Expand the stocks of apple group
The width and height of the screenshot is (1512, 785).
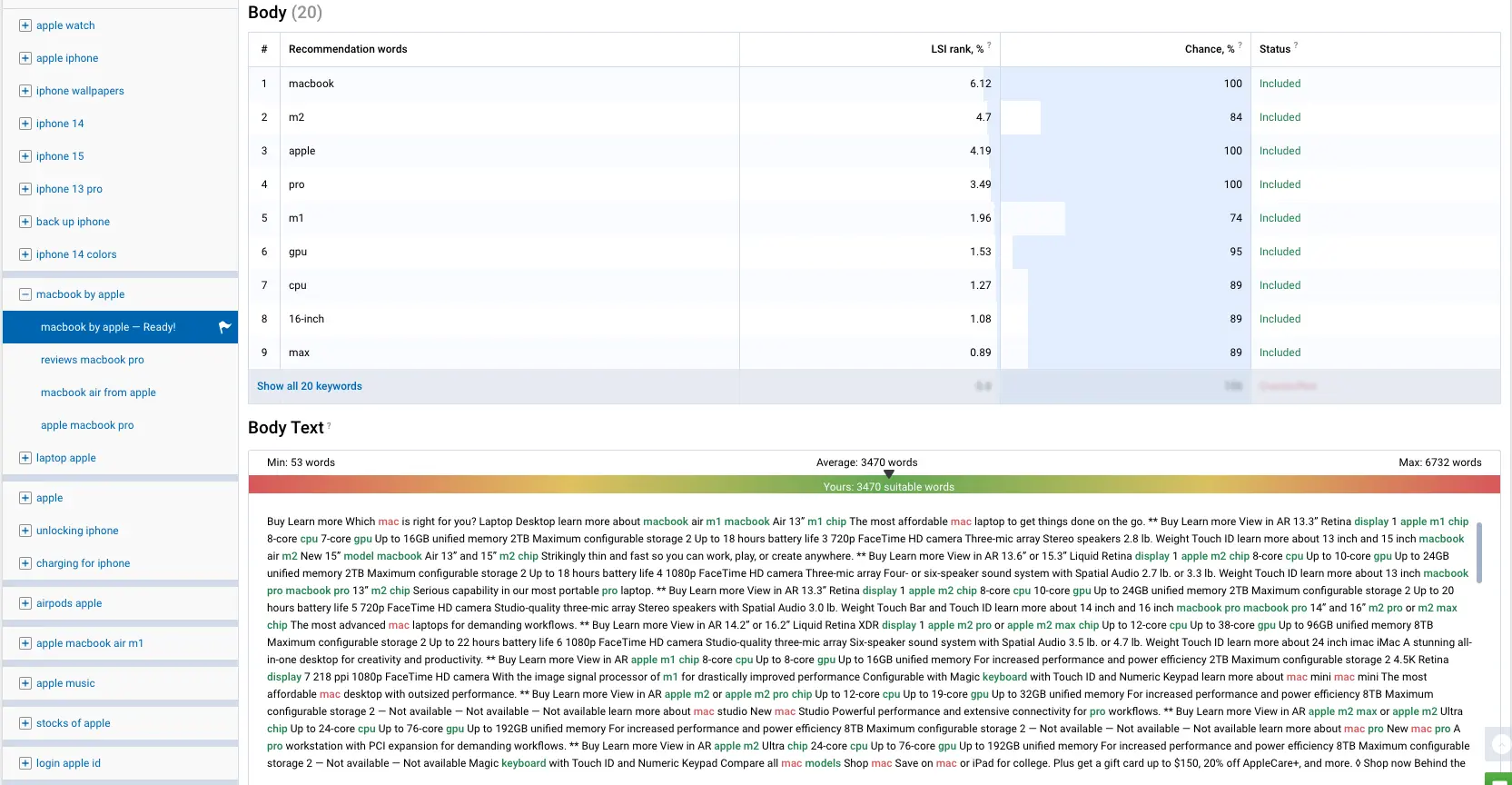point(25,723)
